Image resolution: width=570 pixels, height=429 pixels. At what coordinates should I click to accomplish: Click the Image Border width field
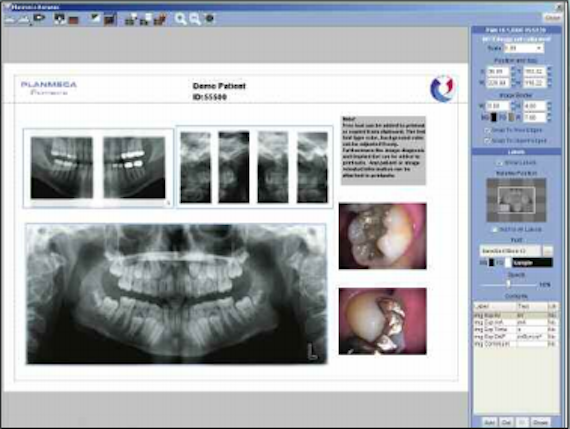tap(498, 106)
